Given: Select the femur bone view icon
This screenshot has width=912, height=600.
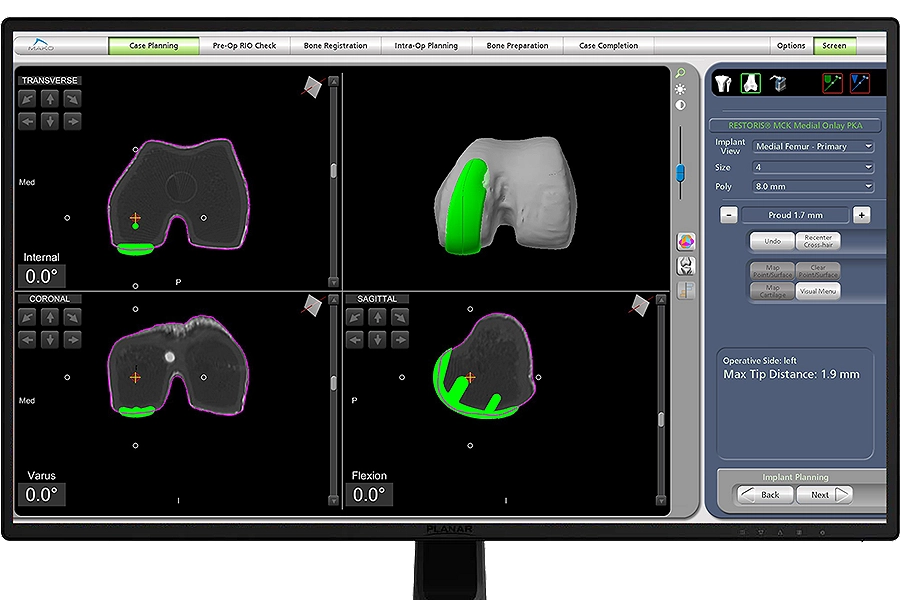Looking at the screenshot, I should coord(750,83).
